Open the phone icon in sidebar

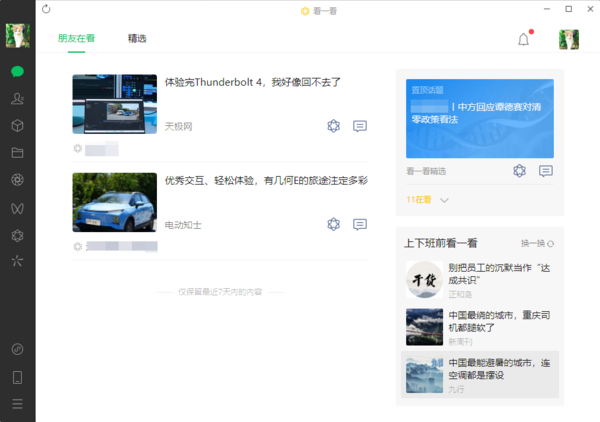click(x=17, y=377)
